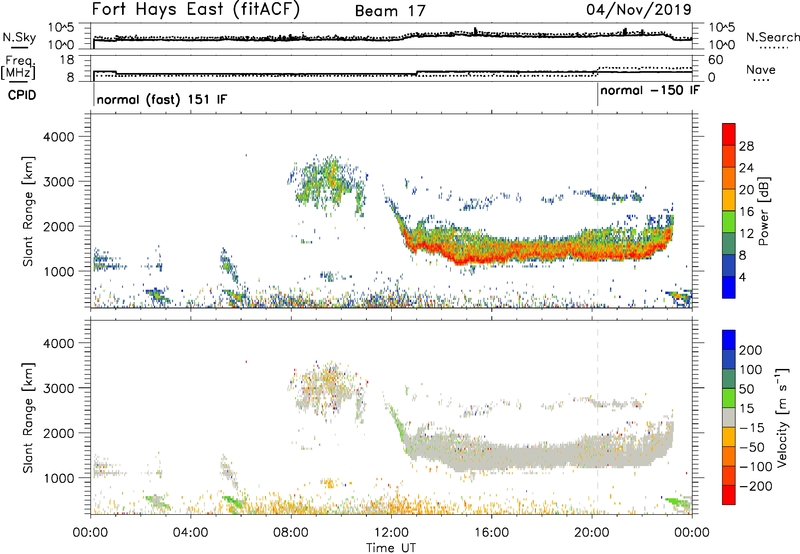Click the velocity panel 'Slant Range [km]' label

[28, 417]
